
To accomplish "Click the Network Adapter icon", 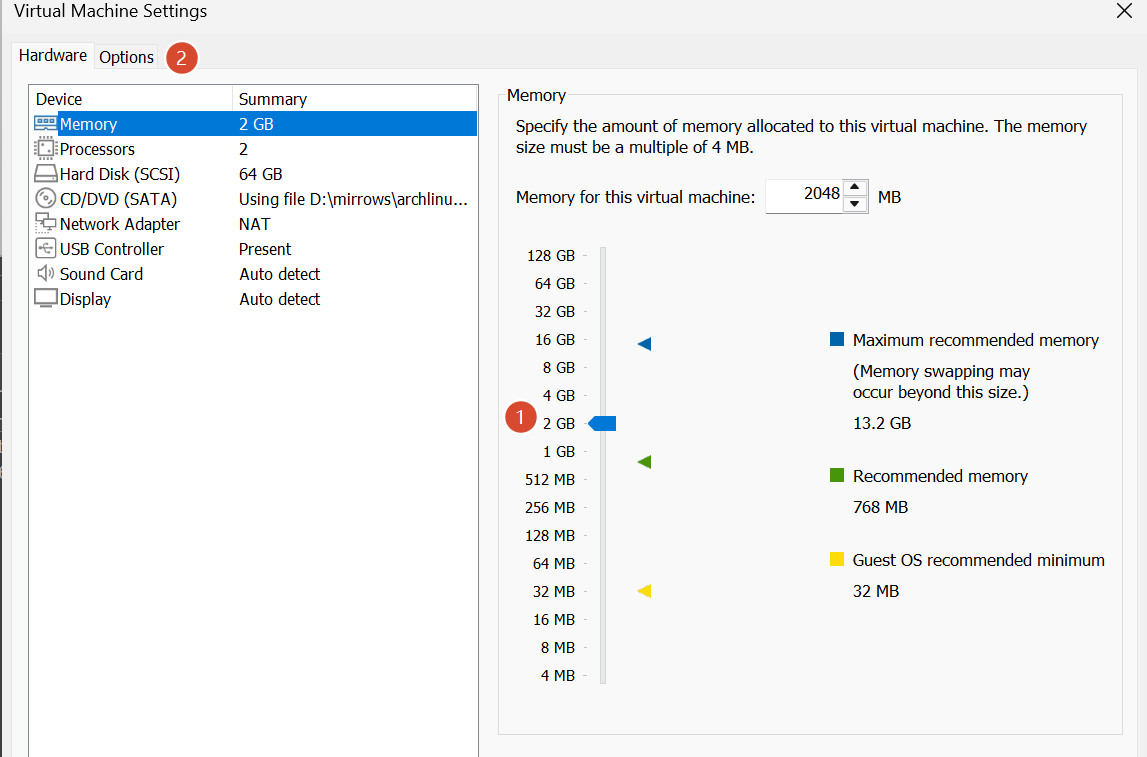I will 45,223.
